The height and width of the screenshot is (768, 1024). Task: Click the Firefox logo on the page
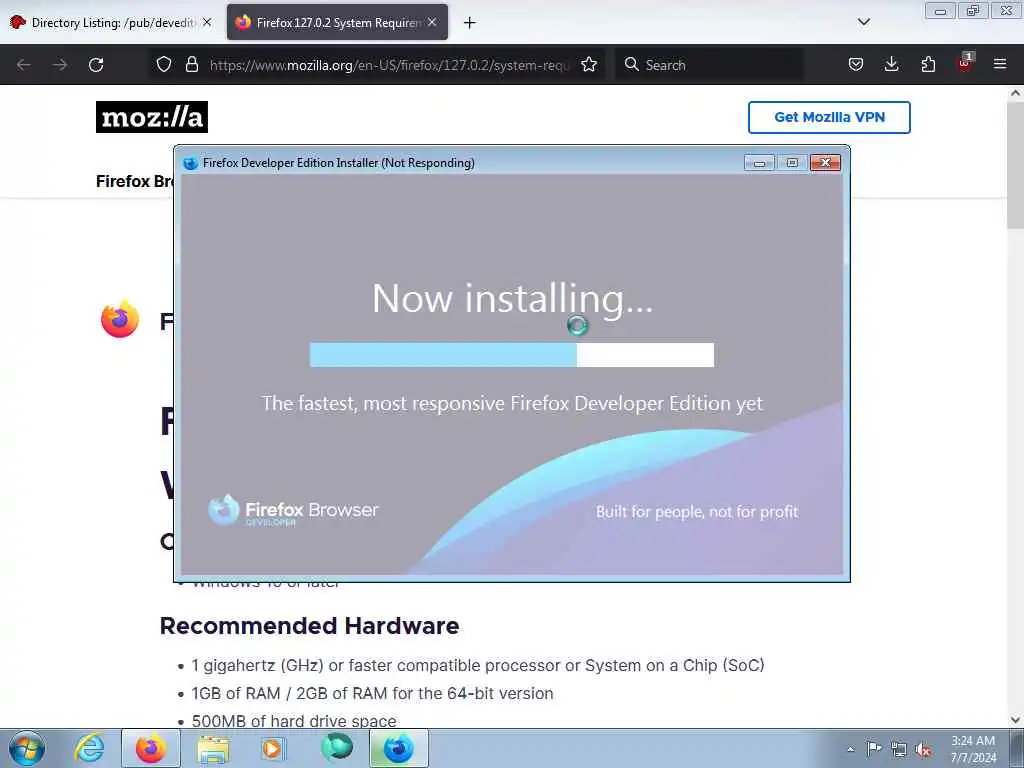[x=120, y=319]
